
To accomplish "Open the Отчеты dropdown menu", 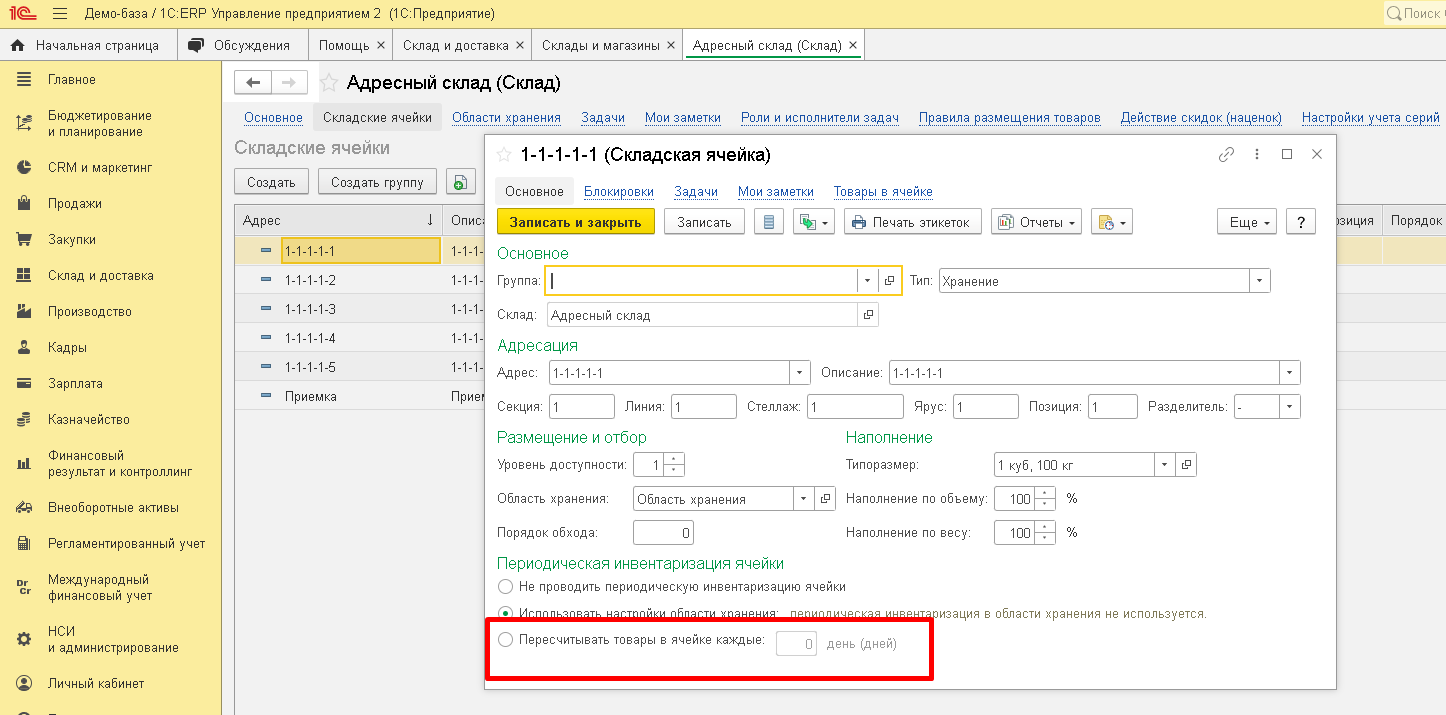I will pos(1036,222).
